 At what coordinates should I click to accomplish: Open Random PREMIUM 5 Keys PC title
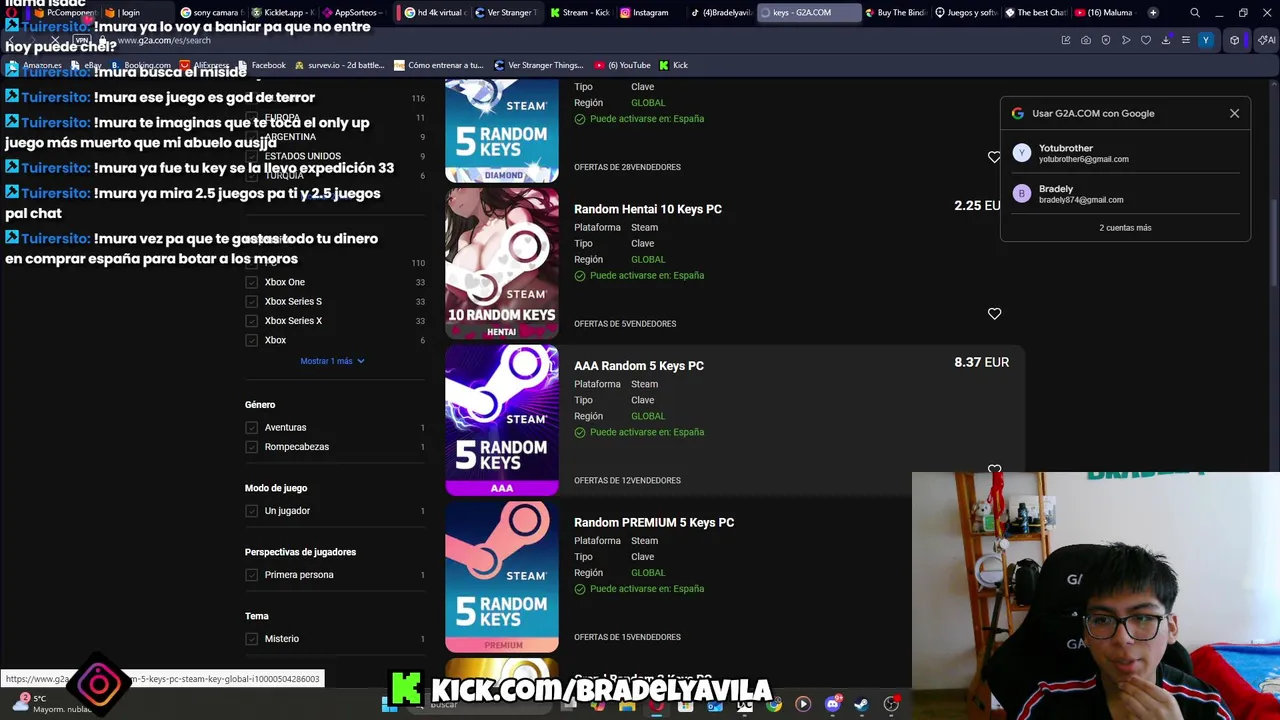[654, 522]
